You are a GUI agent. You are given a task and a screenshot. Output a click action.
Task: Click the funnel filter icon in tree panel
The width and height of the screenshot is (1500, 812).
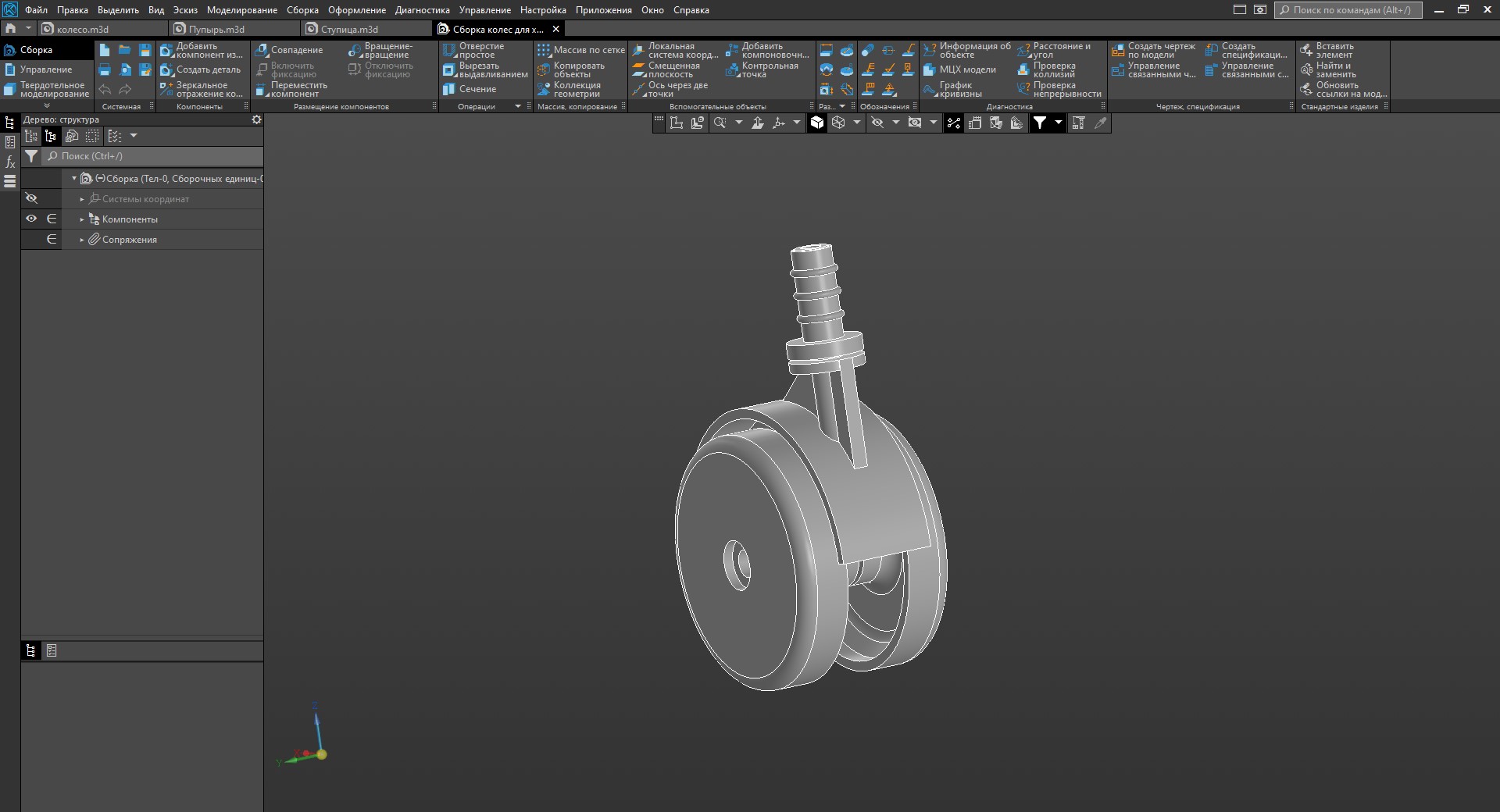pyautogui.click(x=31, y=156)
